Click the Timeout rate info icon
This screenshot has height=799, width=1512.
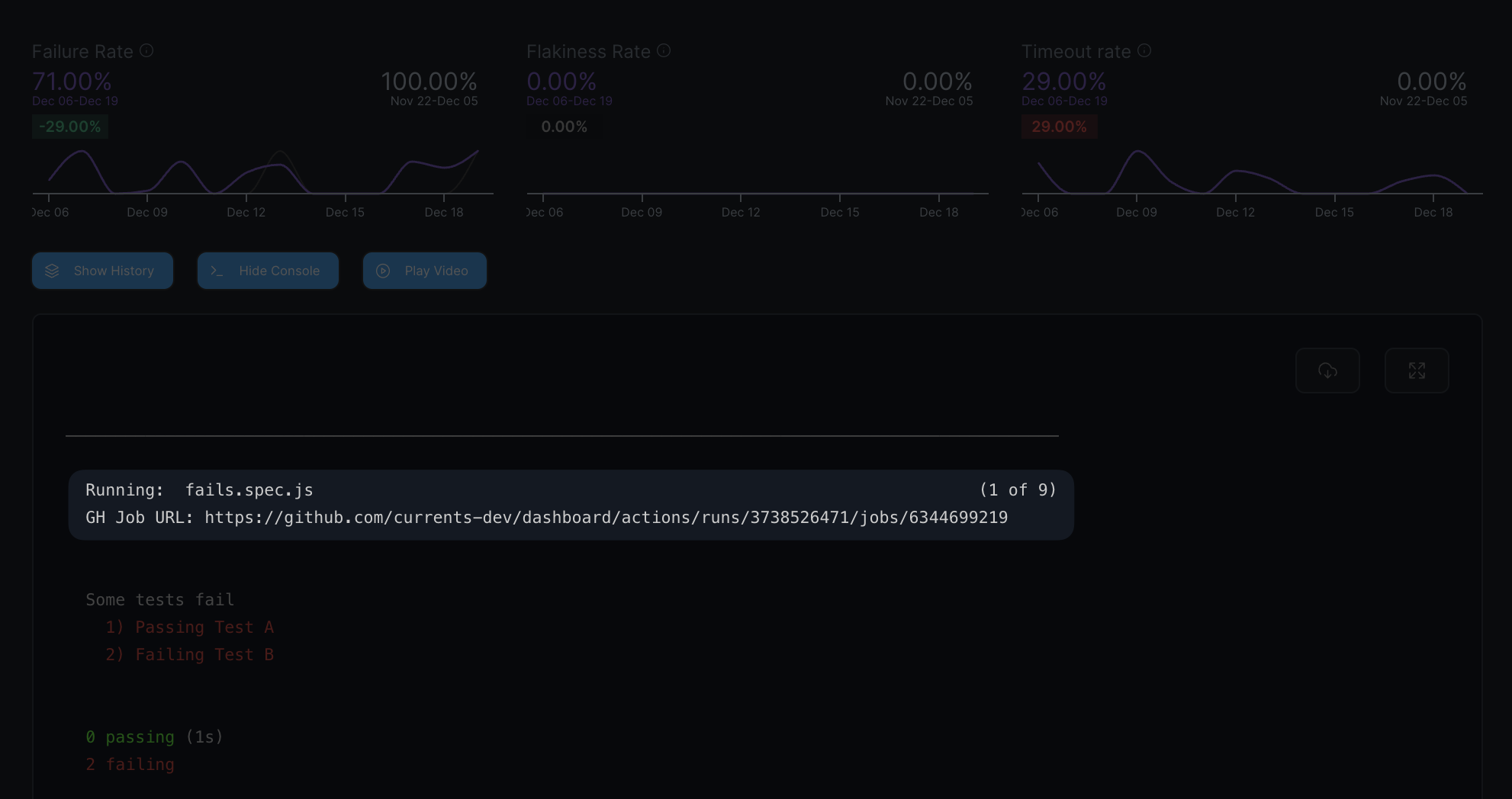1144,51
